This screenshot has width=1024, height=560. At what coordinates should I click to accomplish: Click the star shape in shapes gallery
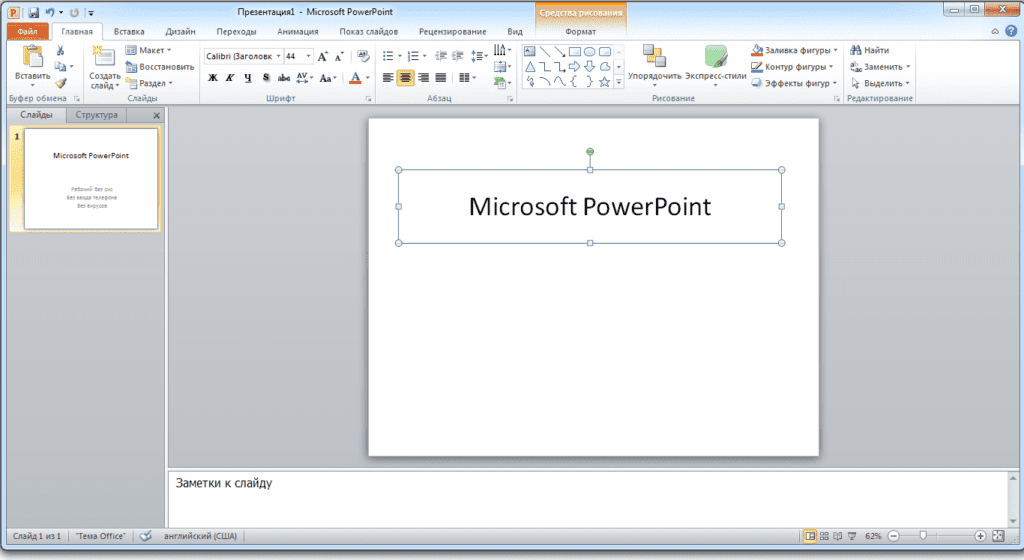(604, 82)
